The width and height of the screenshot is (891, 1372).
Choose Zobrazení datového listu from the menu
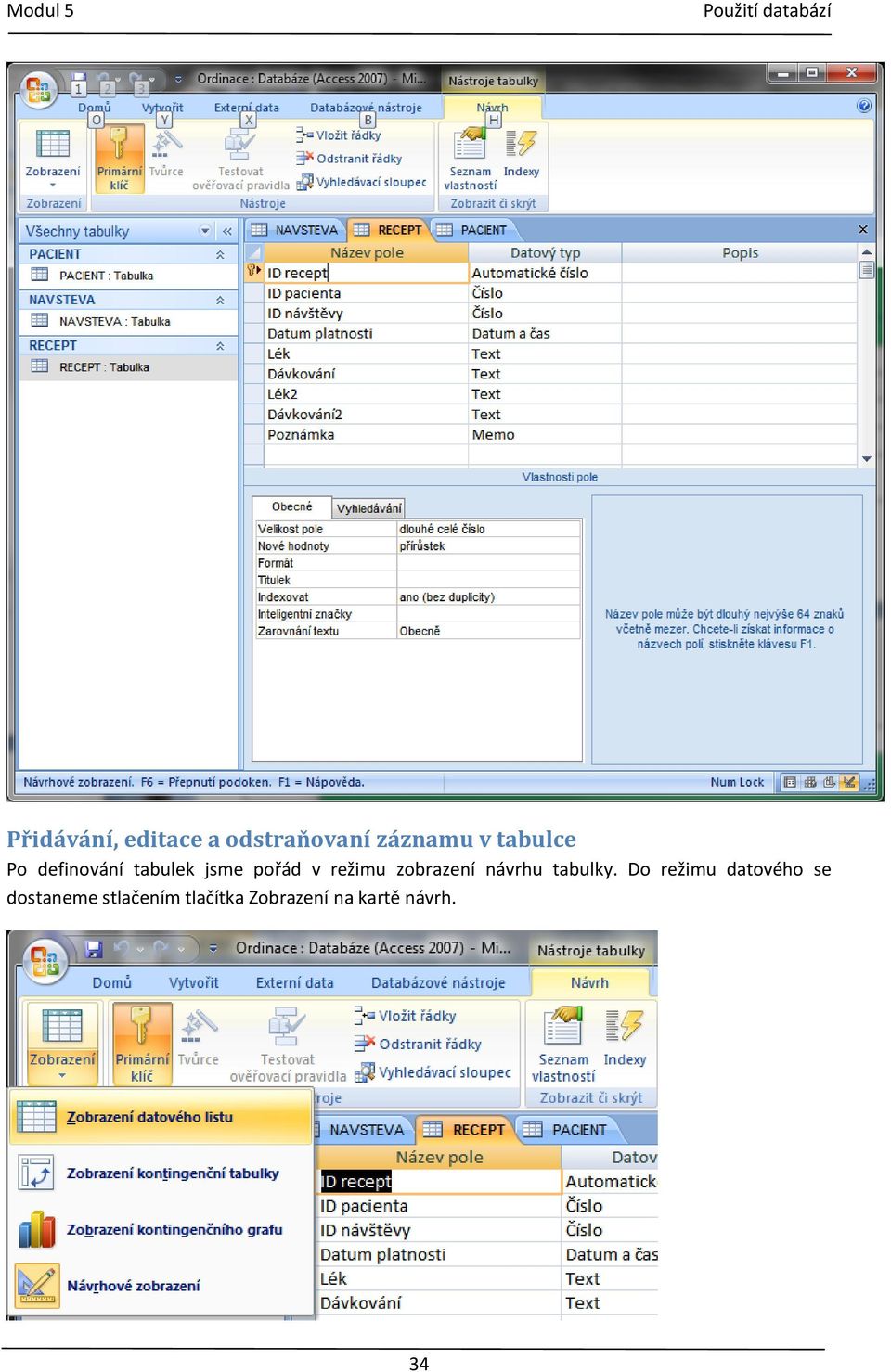161,1117
